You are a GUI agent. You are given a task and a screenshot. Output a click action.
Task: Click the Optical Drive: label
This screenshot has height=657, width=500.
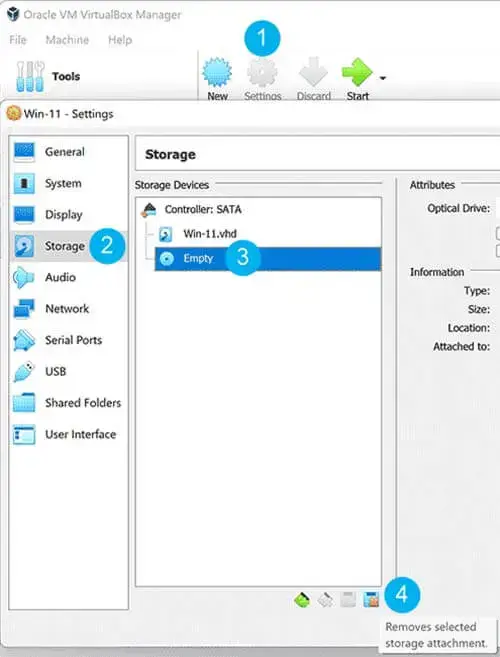click(x=459, y=208)
